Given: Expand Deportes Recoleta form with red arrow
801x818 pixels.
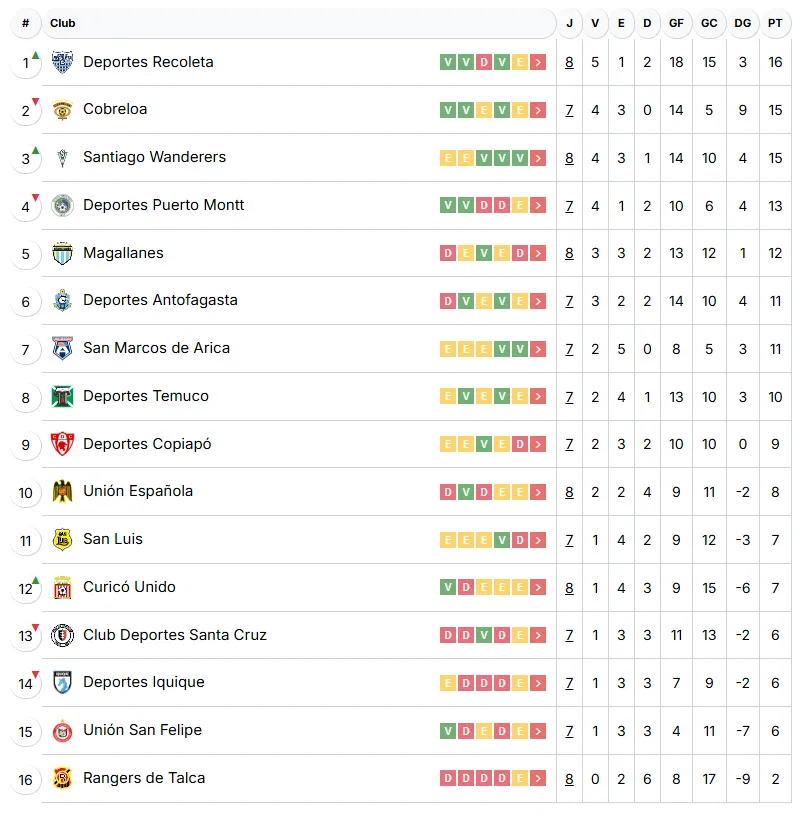Looking at the screenshot, I should 539,62.
